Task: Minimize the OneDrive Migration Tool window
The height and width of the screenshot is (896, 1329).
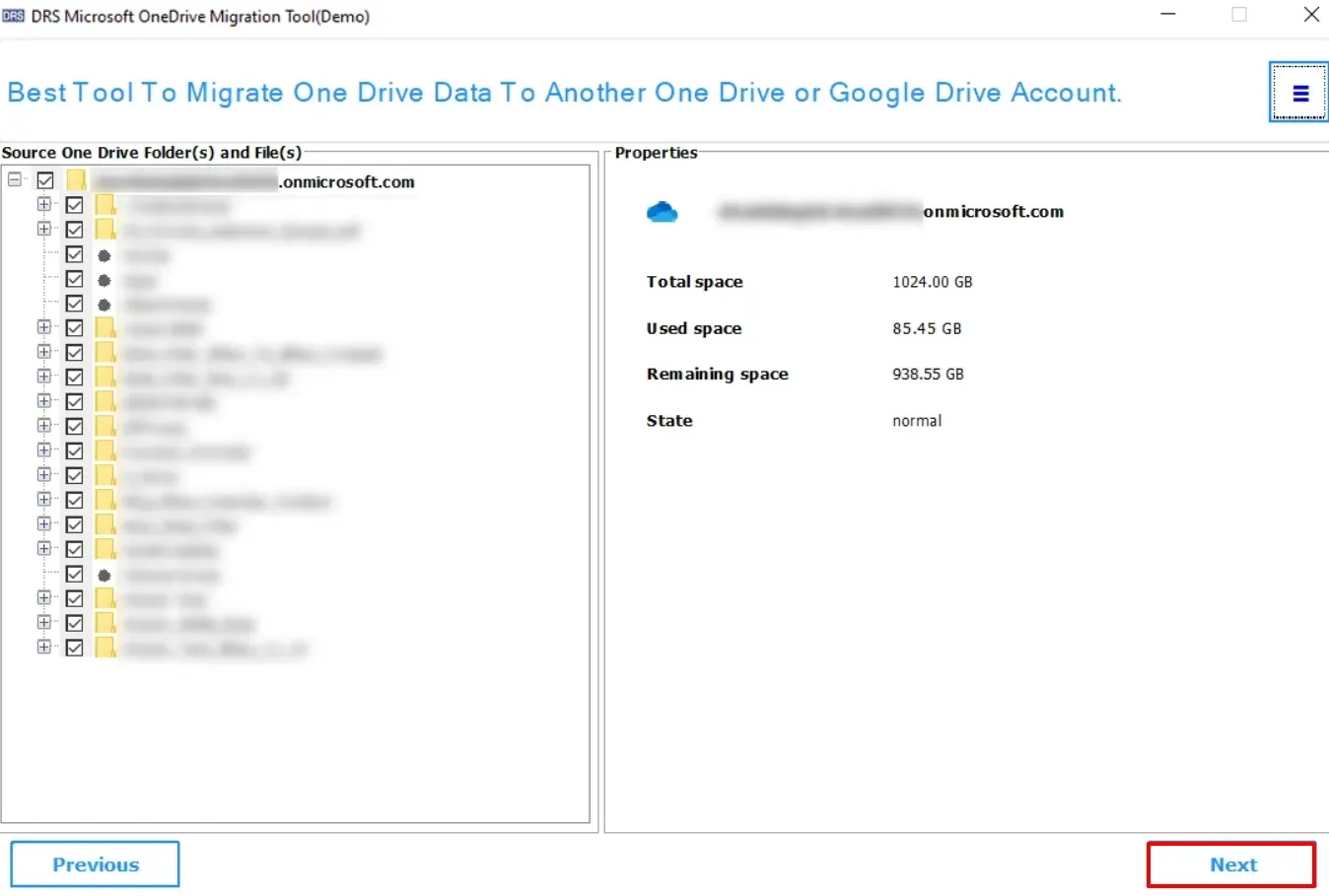Action: [x=1168, y=15]
